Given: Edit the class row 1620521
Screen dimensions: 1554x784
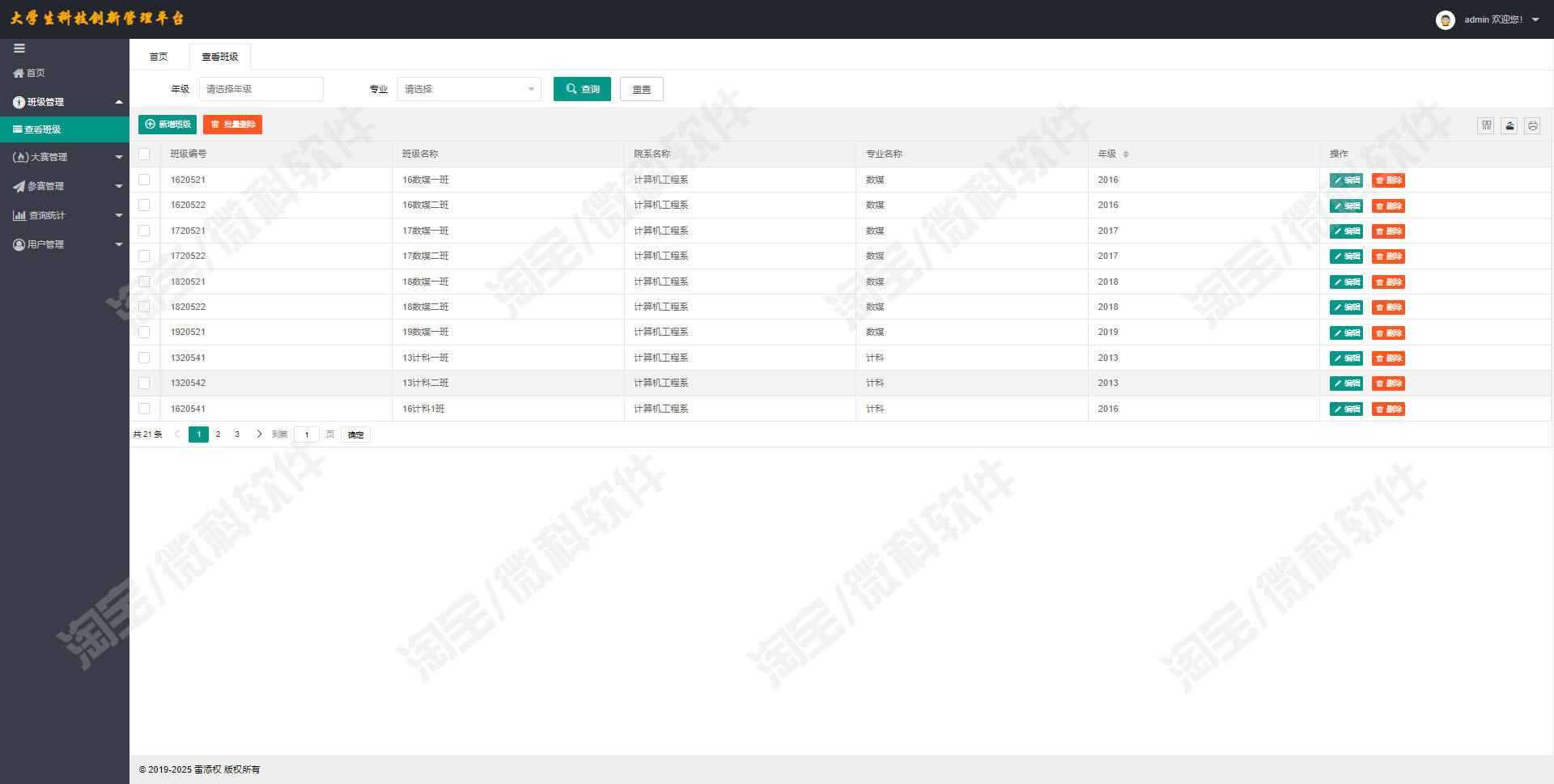Looking at the screenshot, I should pyautogui.click(x=1346, y=180).
